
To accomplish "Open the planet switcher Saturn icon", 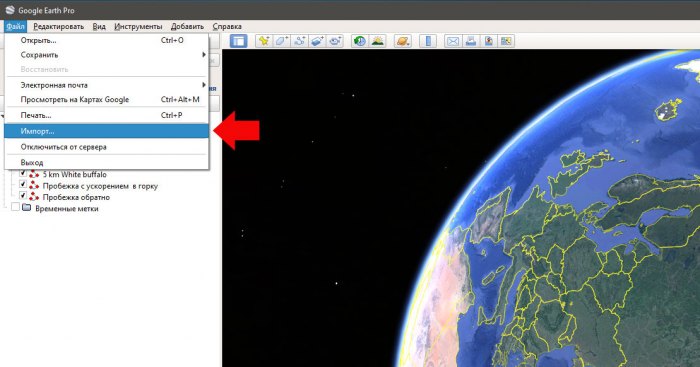I will (x=403, y=41).
